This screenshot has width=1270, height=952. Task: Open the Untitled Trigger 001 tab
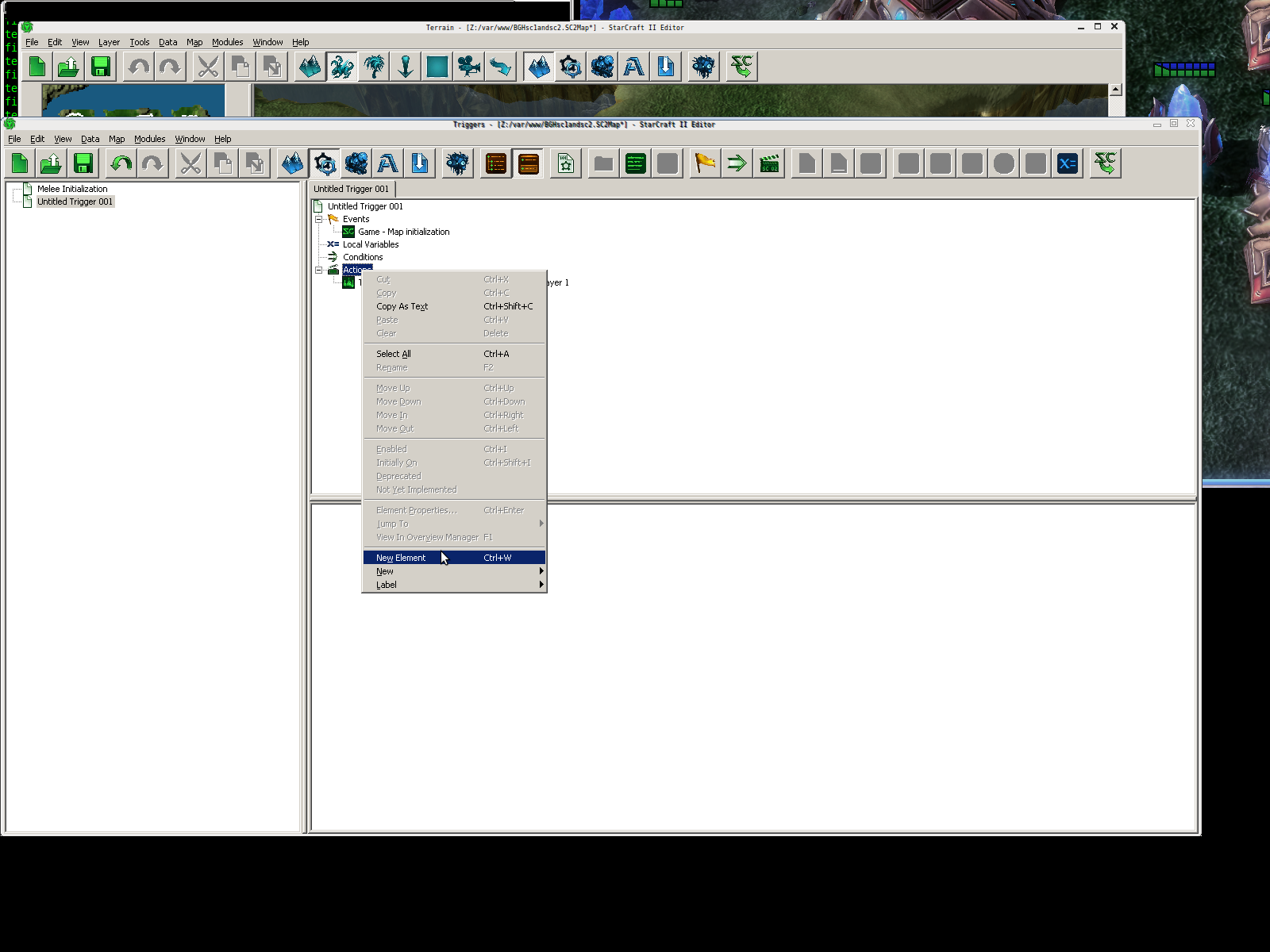point(351,189)
